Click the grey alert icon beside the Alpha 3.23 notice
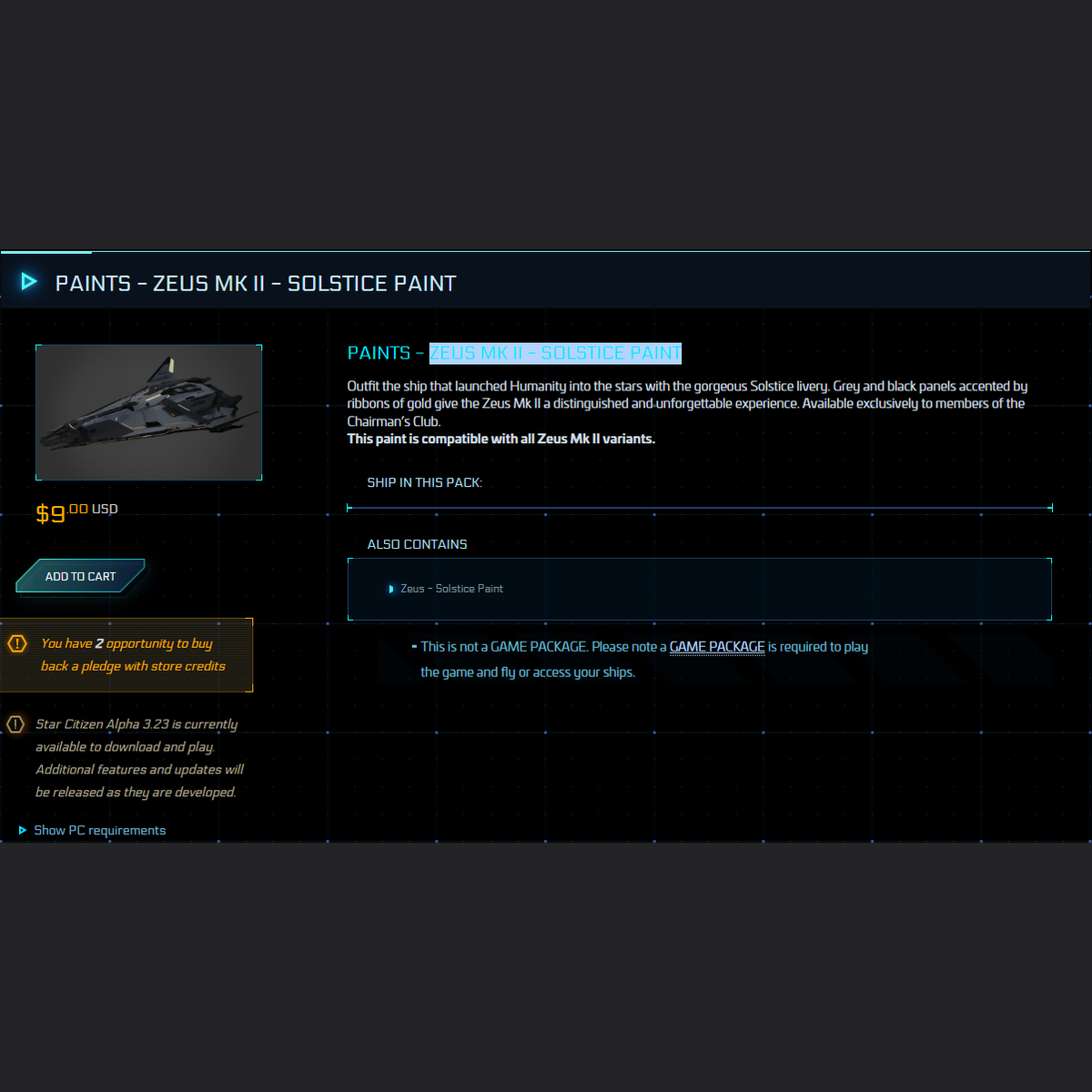Viewport: 1092px width, 1092px height. (15, 724)
